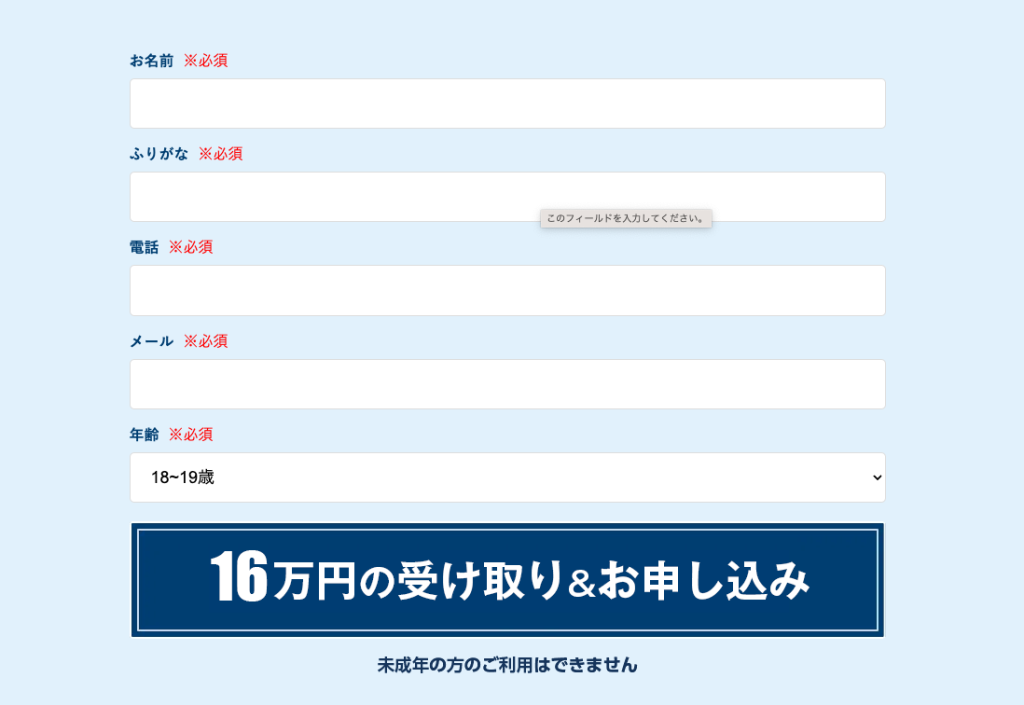Click the ※必須 marker beside お名前

coord(206,61)
